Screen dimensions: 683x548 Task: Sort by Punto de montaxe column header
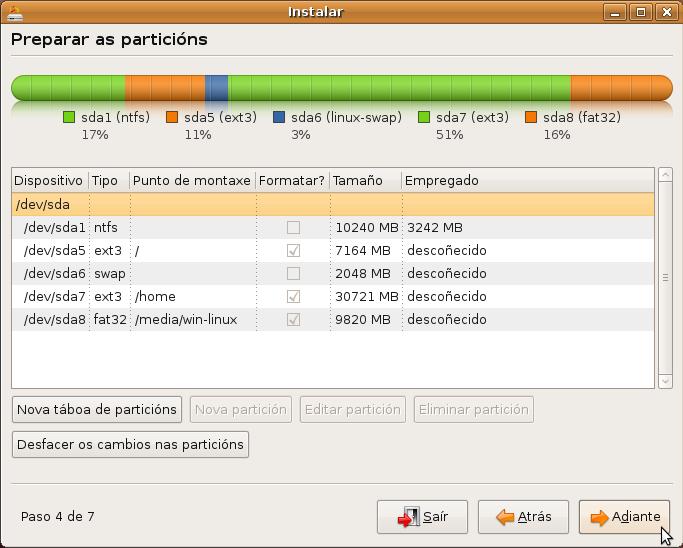192,180
